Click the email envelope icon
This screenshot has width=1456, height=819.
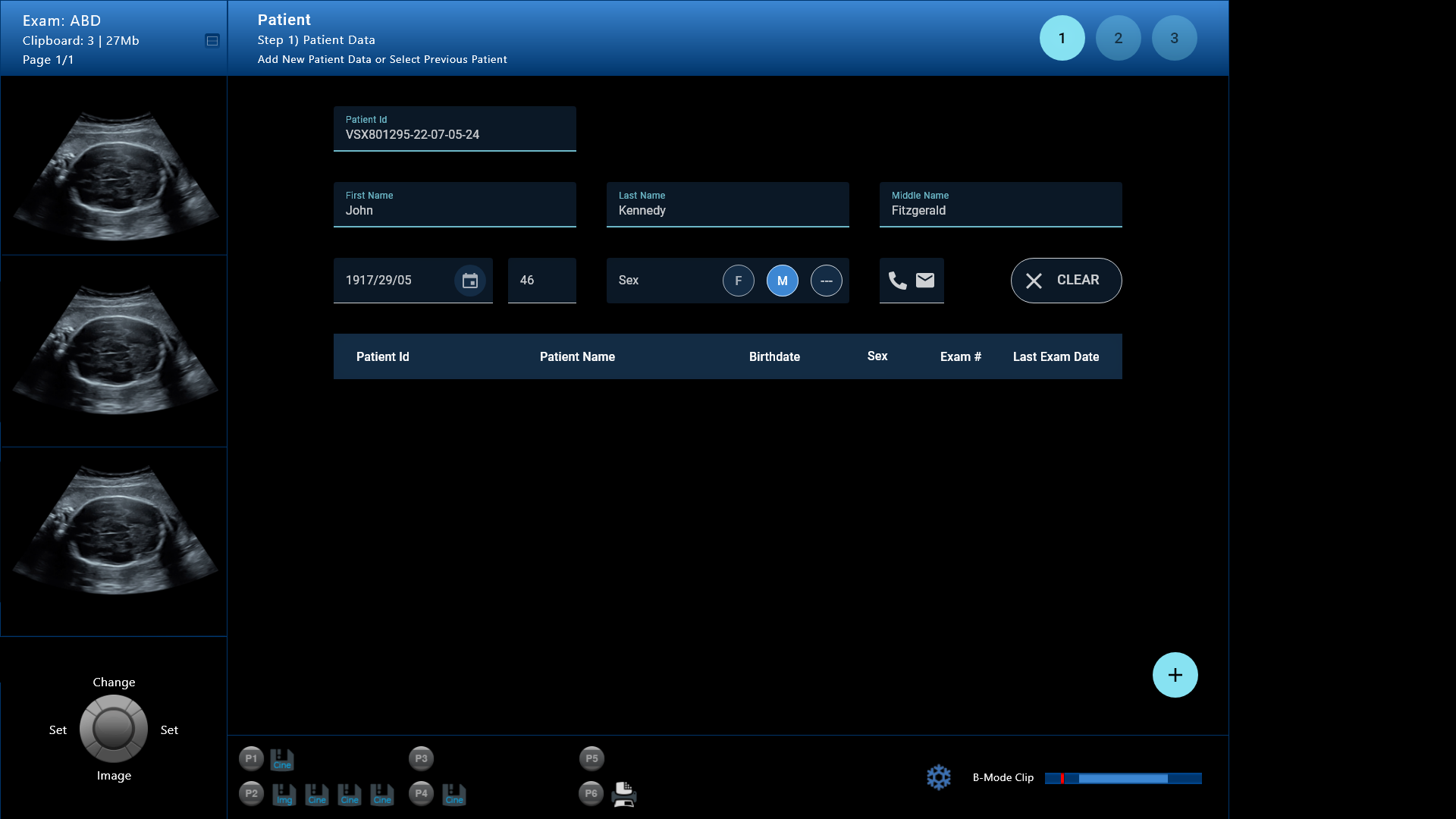tap(925, 281)
